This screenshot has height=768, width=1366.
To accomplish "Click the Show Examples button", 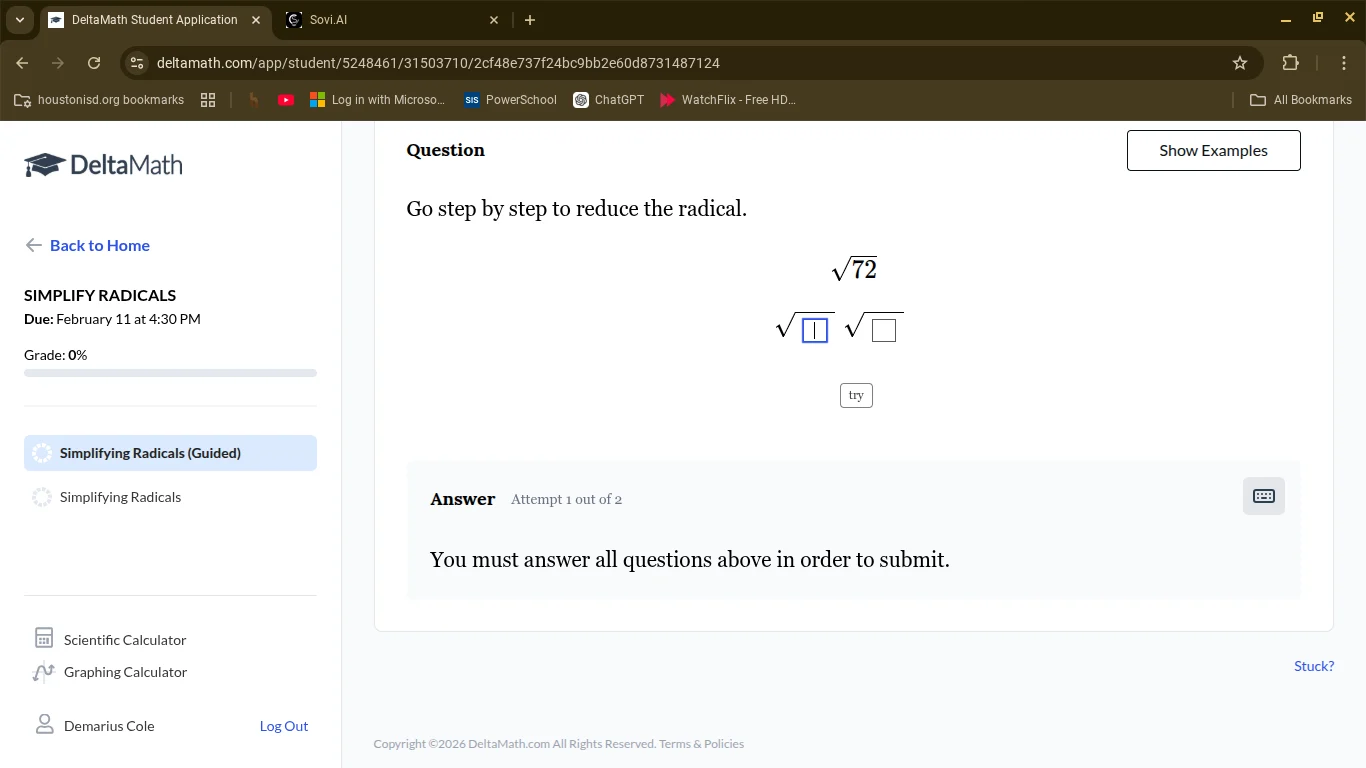I will [1213, 150].
